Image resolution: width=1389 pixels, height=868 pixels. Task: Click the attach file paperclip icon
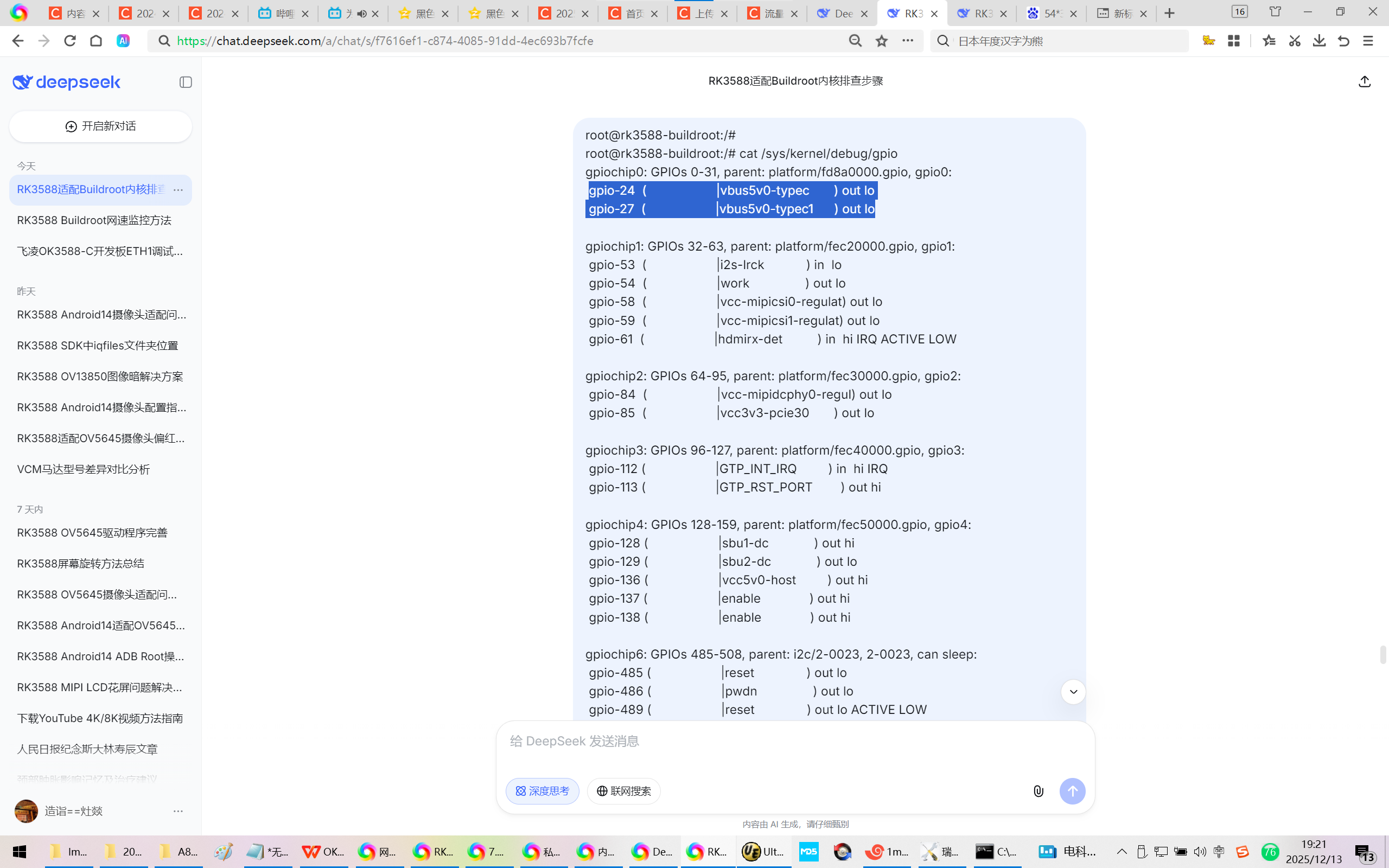click(x=1038, y=791)
